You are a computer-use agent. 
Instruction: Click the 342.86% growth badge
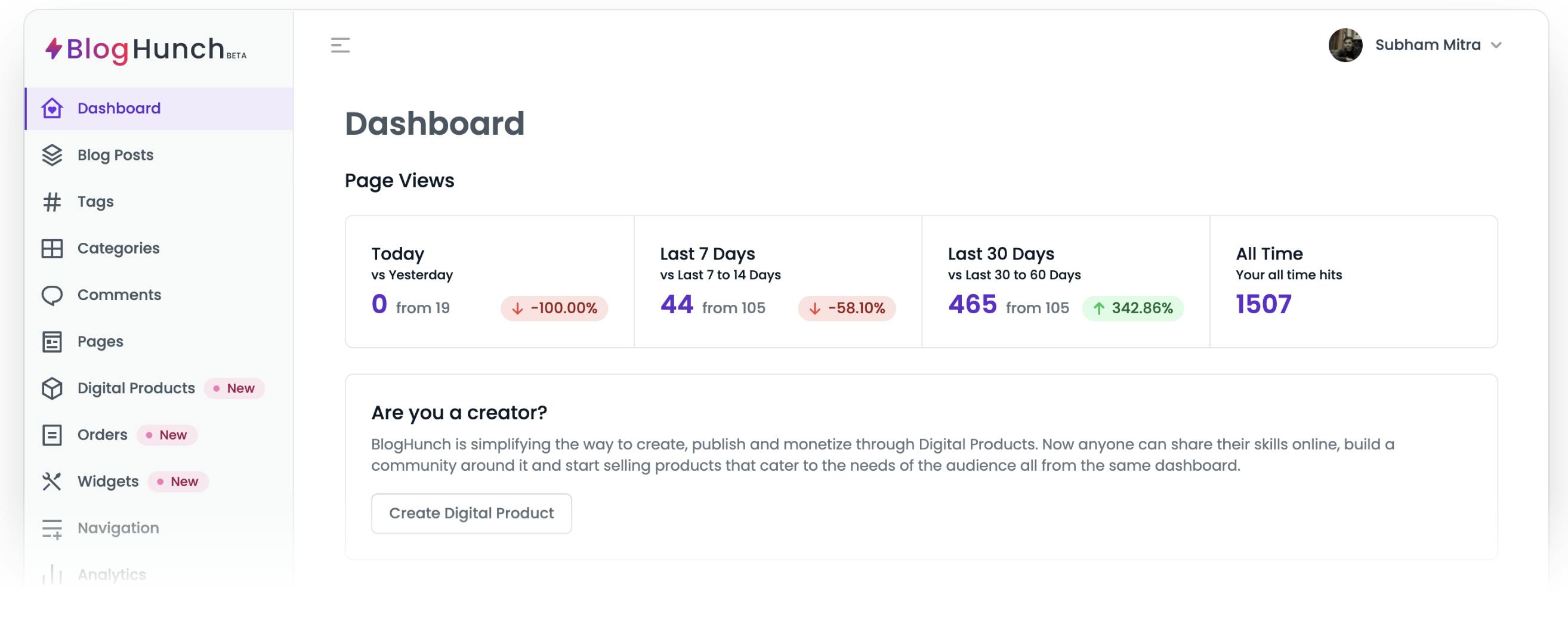coord(1132,308)
